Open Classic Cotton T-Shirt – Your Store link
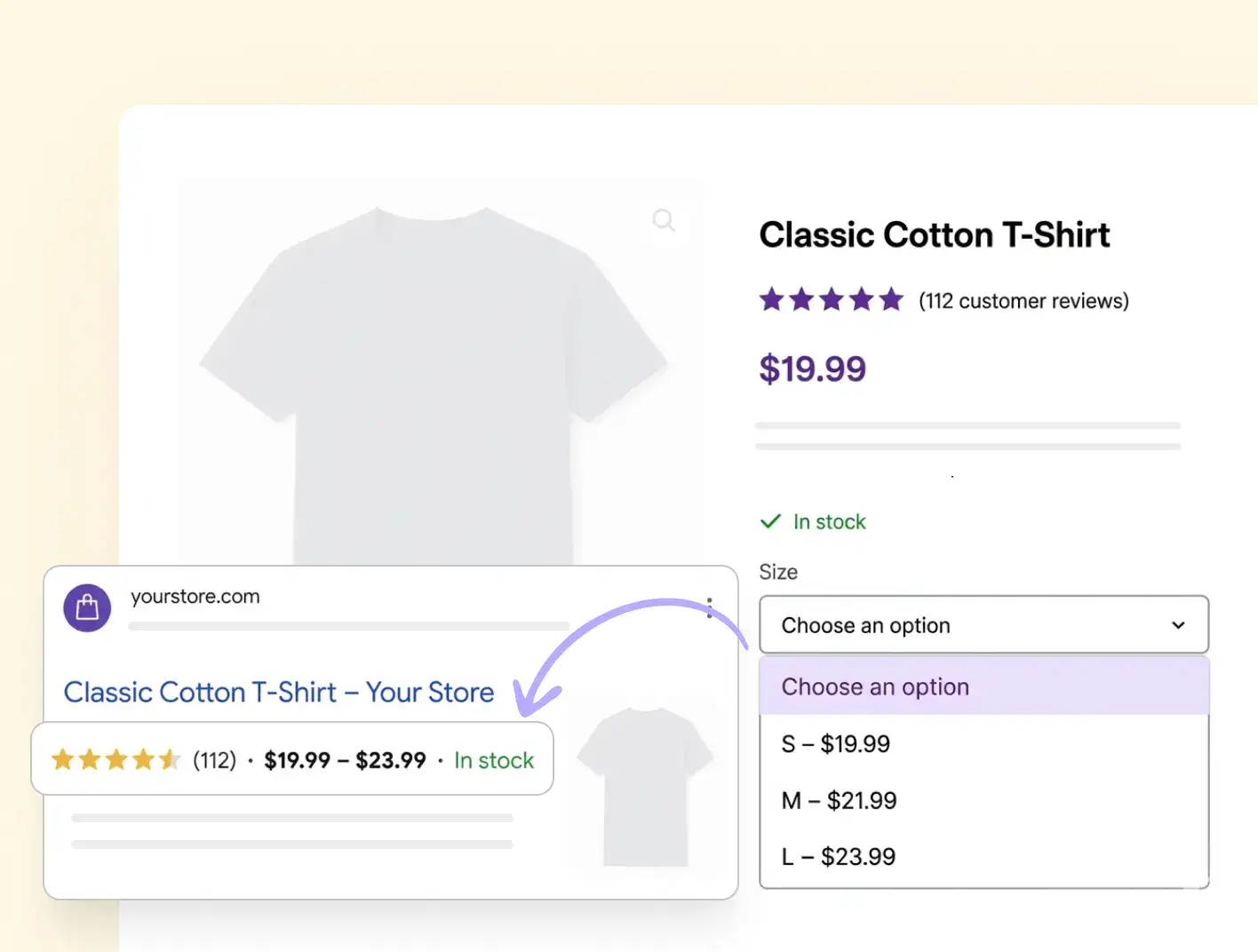Screen dimensions: 1258x952 [279, 692]
